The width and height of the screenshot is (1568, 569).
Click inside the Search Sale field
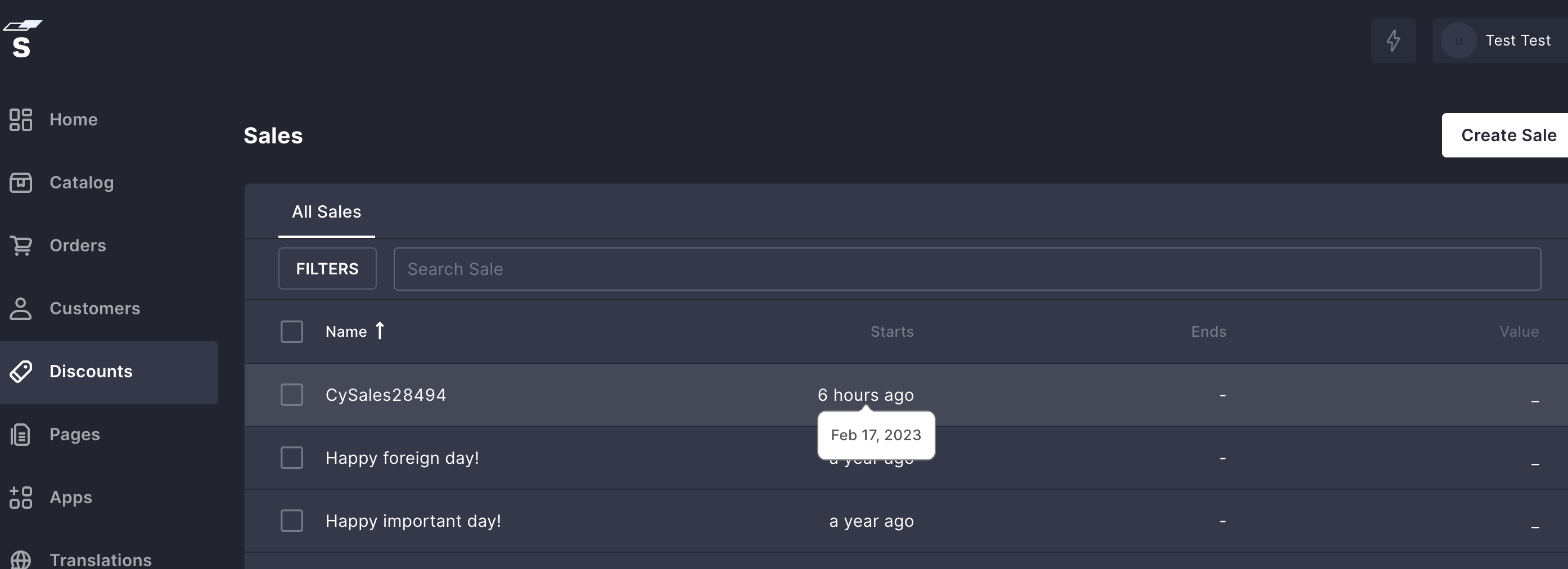click(609, 268)
